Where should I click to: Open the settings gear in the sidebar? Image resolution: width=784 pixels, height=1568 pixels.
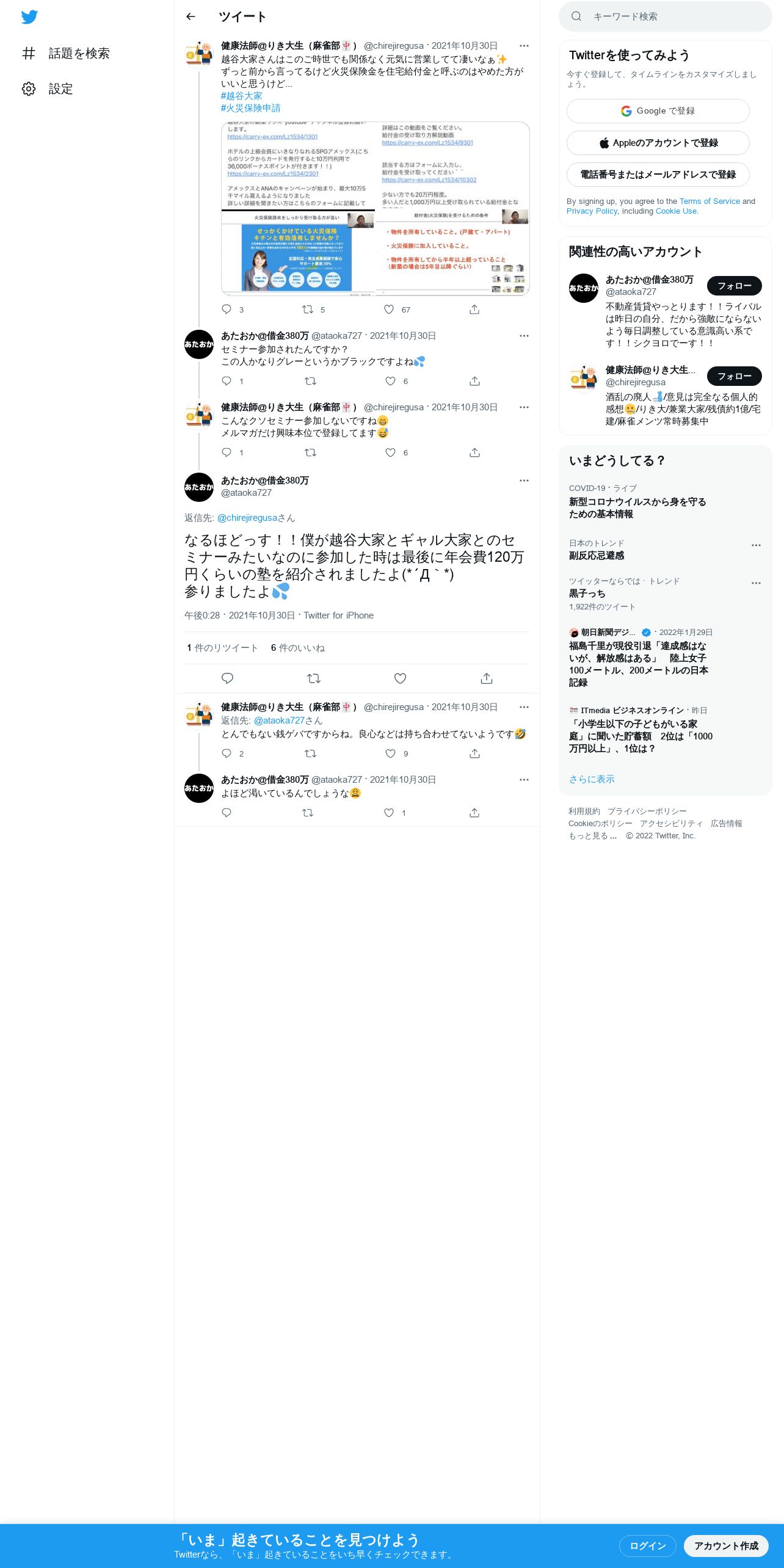[x=29, y=89]
